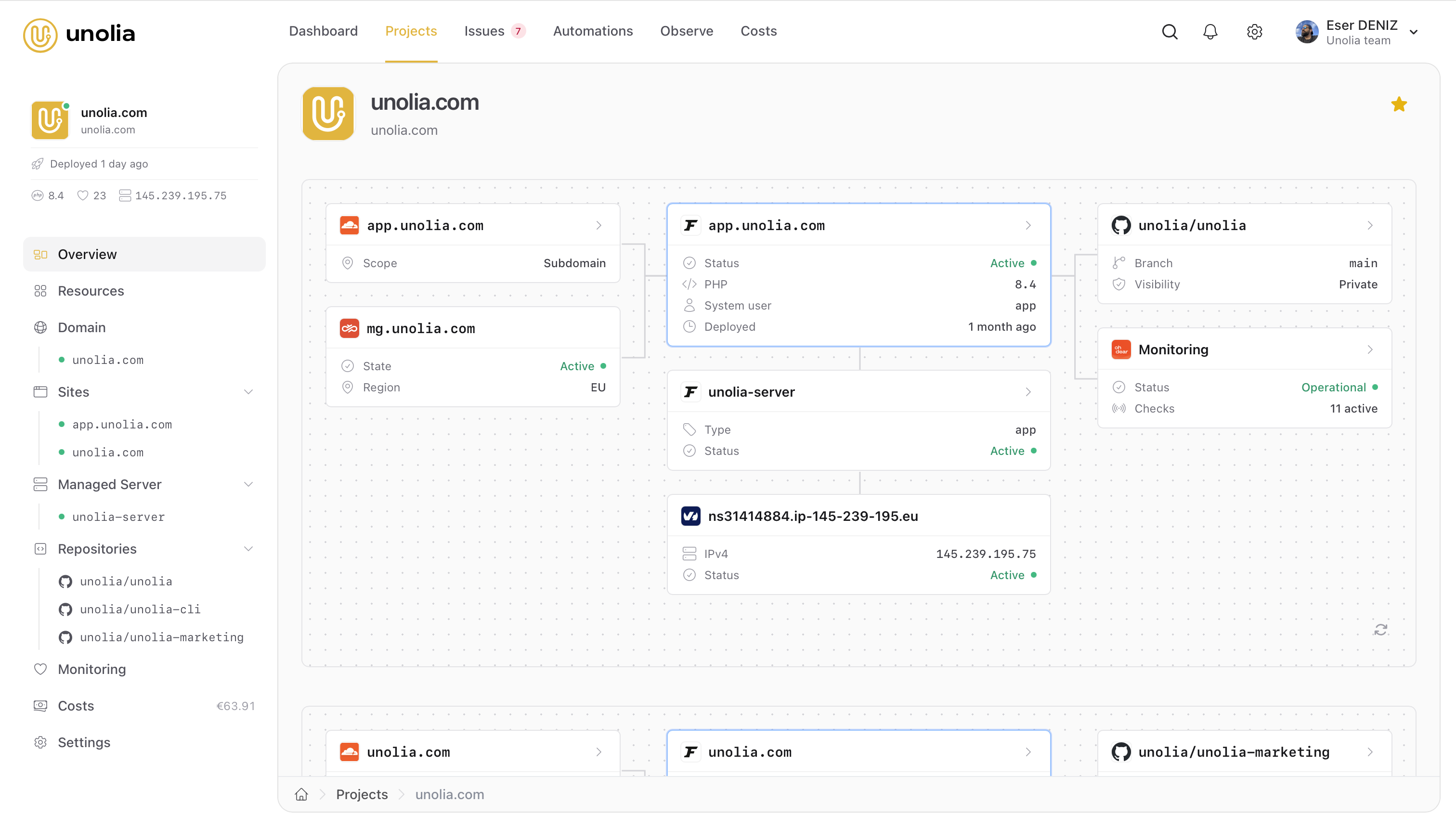This screenshot has height=828, width=1456.
Task: Go to the Dashboard tab
Action: tap(323, 31)
